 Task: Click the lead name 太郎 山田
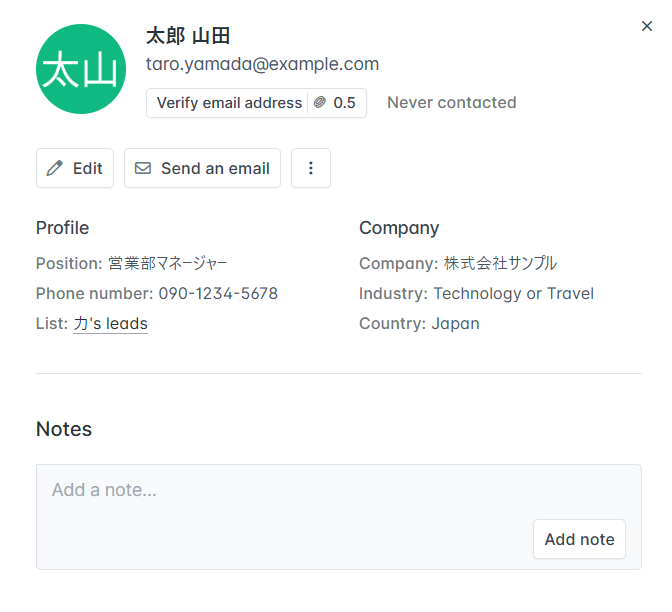[x=188, y=36]
